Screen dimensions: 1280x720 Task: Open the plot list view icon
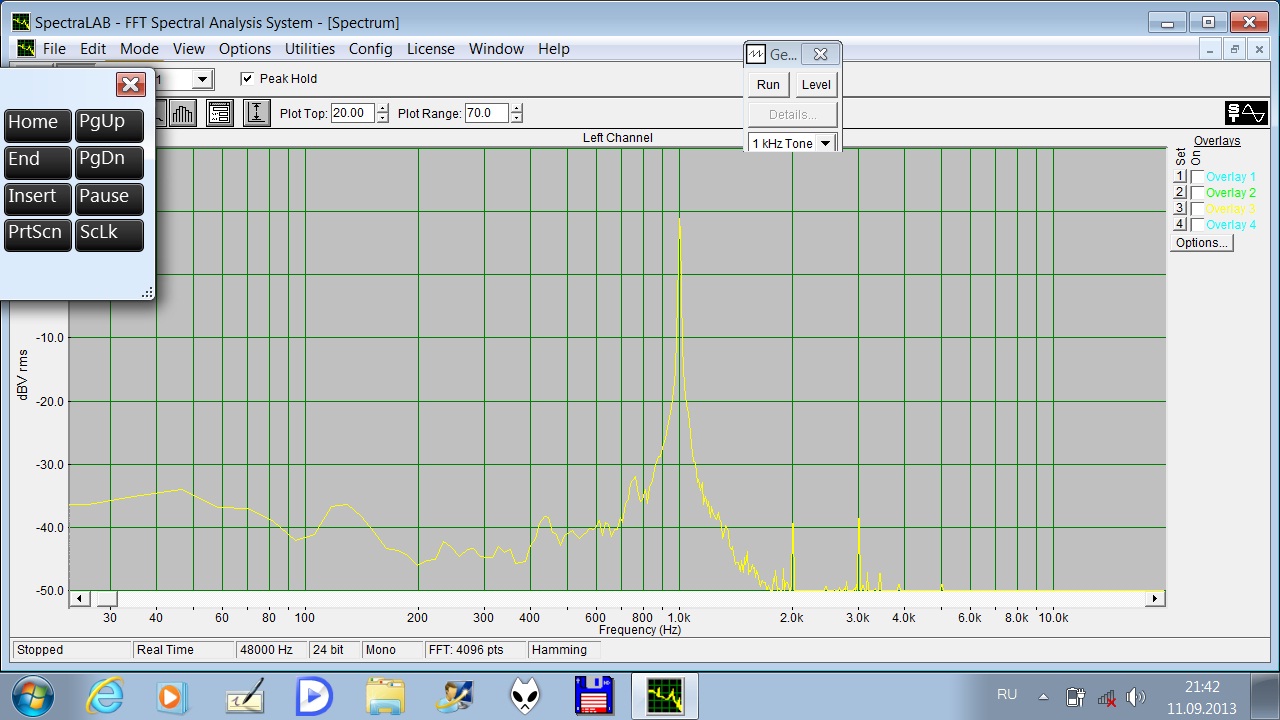tap(220, 113)
